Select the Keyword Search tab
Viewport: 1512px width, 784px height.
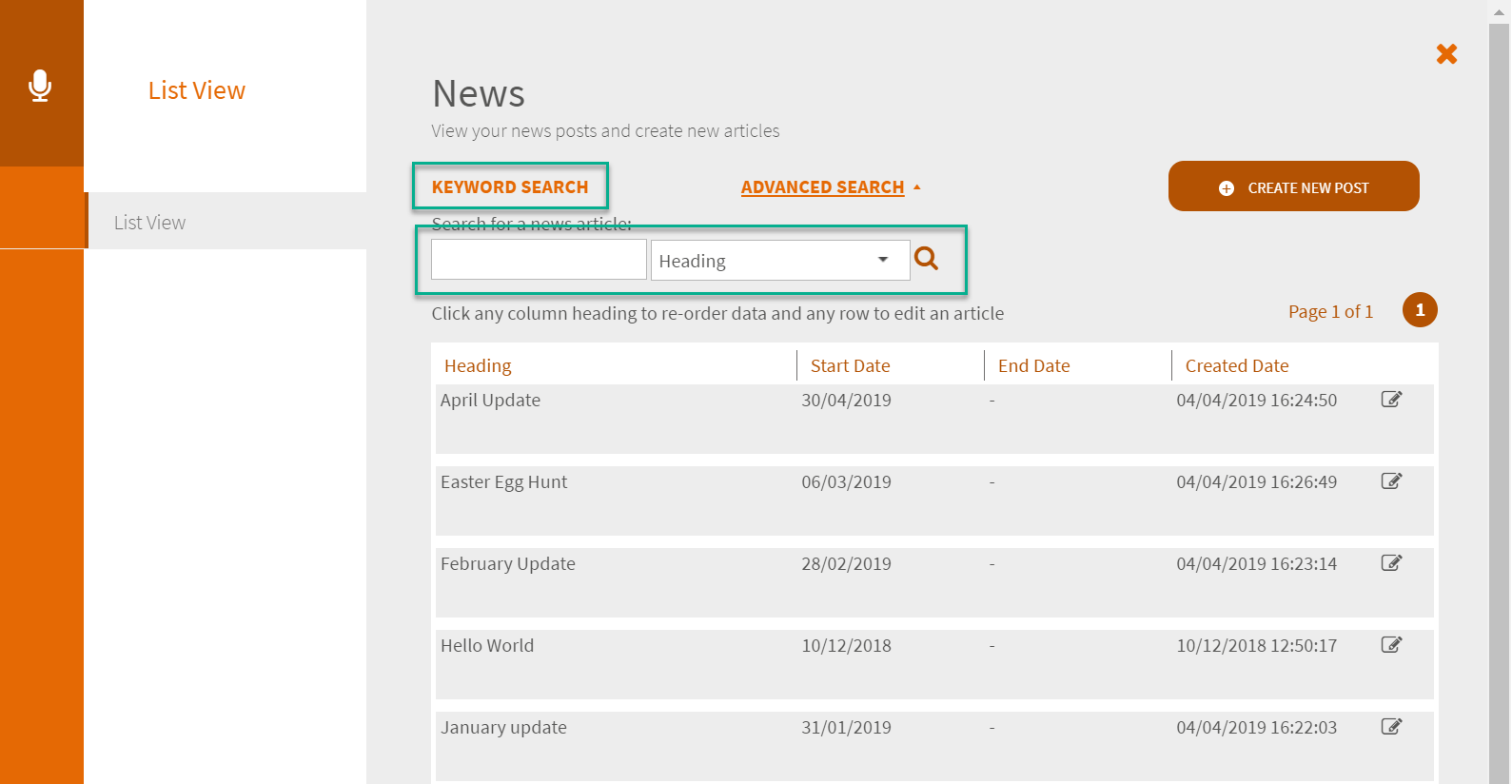pos(510,186)
